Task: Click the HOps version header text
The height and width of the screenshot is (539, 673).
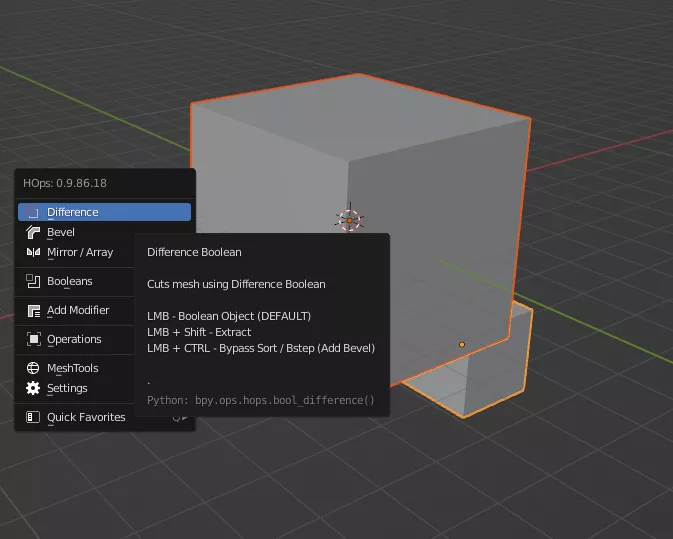Action: pyautogui.click(x=65, y=183)
